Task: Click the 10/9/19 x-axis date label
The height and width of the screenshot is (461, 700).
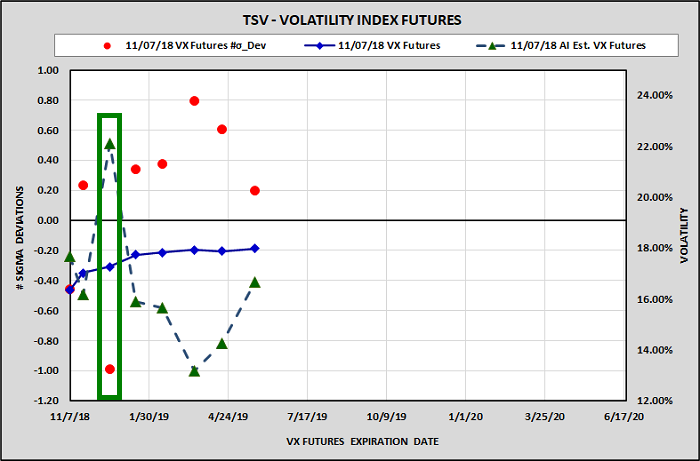Action: tap(385, 415)
